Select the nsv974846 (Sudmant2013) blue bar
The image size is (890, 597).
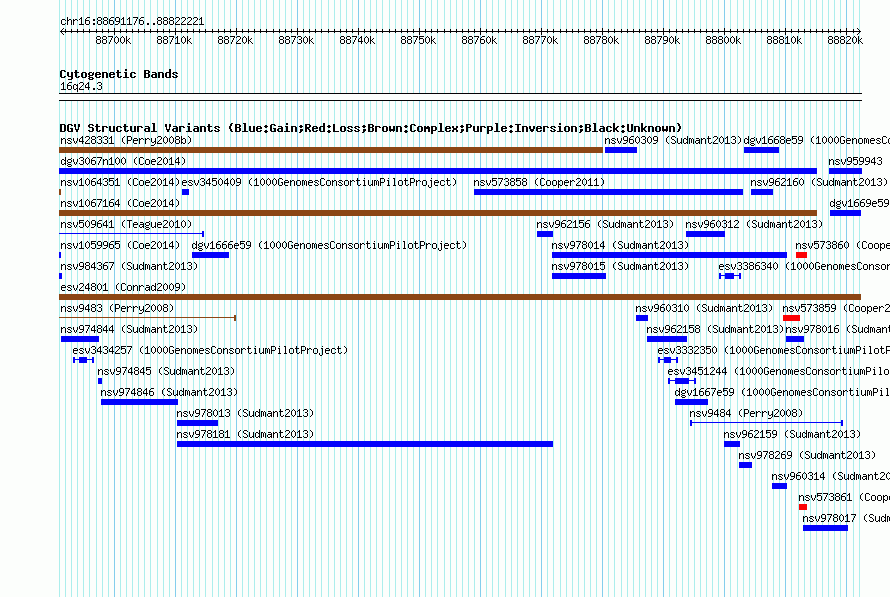(140, 402)
